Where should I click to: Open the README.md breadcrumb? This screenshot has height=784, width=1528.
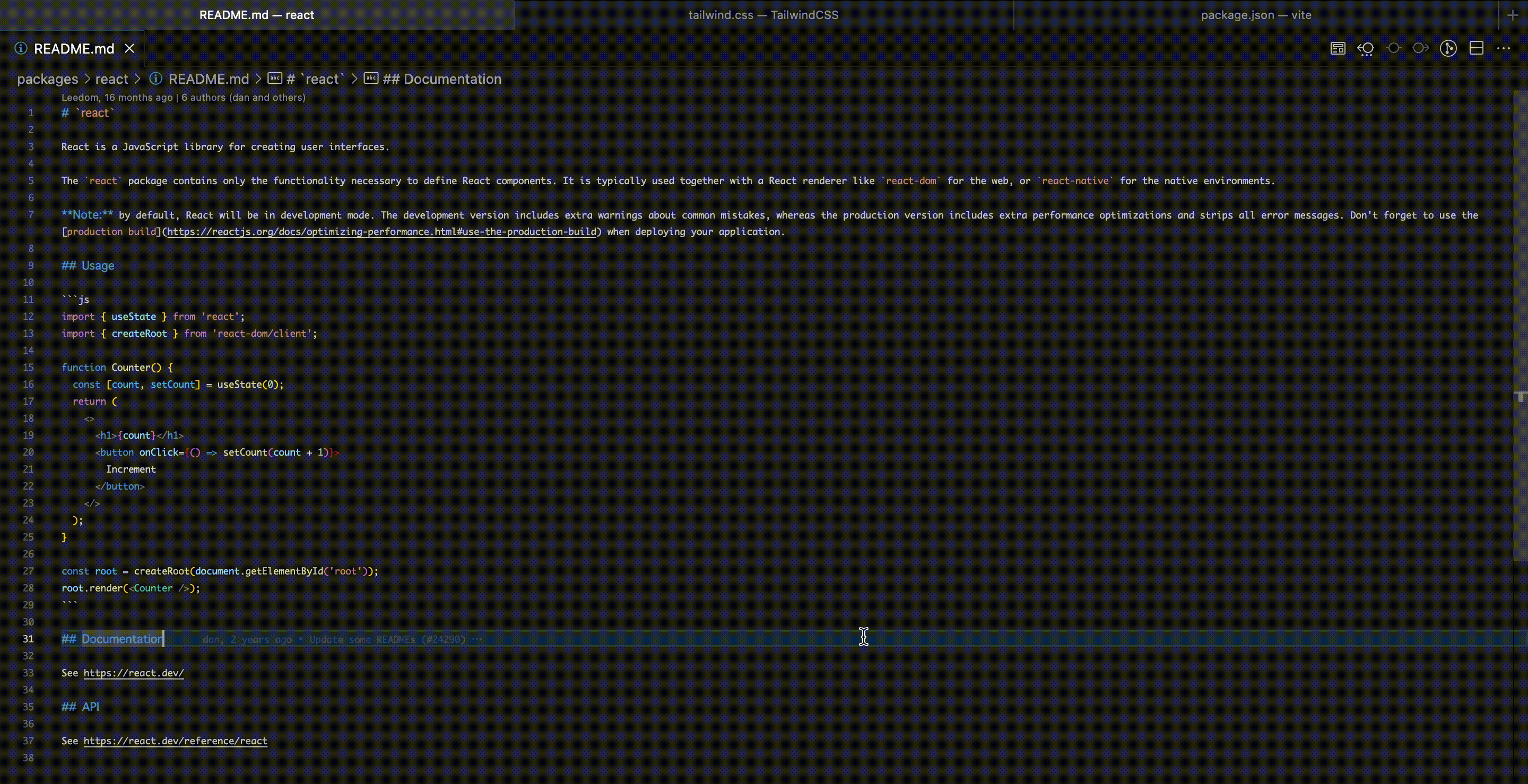[208, 79]
